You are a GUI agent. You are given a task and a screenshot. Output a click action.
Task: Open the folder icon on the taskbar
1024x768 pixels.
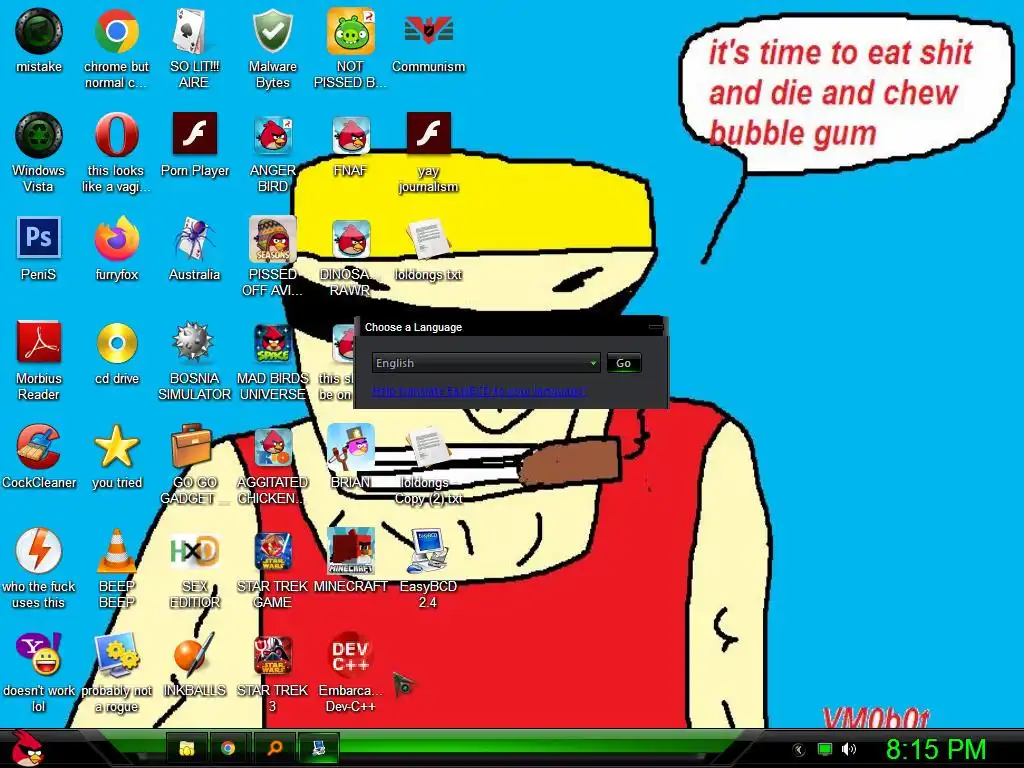pyautogui.click(x=187, y=748)
